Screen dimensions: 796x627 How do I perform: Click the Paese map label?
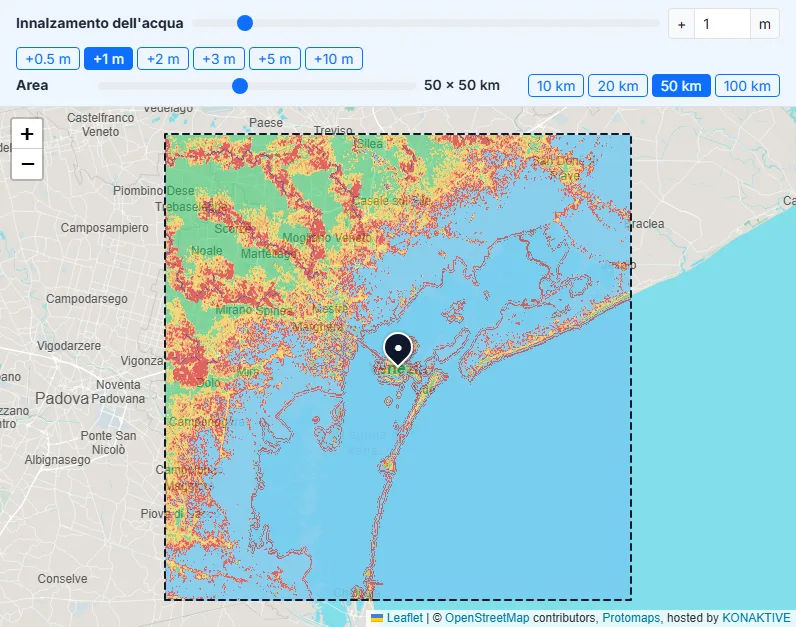point(266,123)
